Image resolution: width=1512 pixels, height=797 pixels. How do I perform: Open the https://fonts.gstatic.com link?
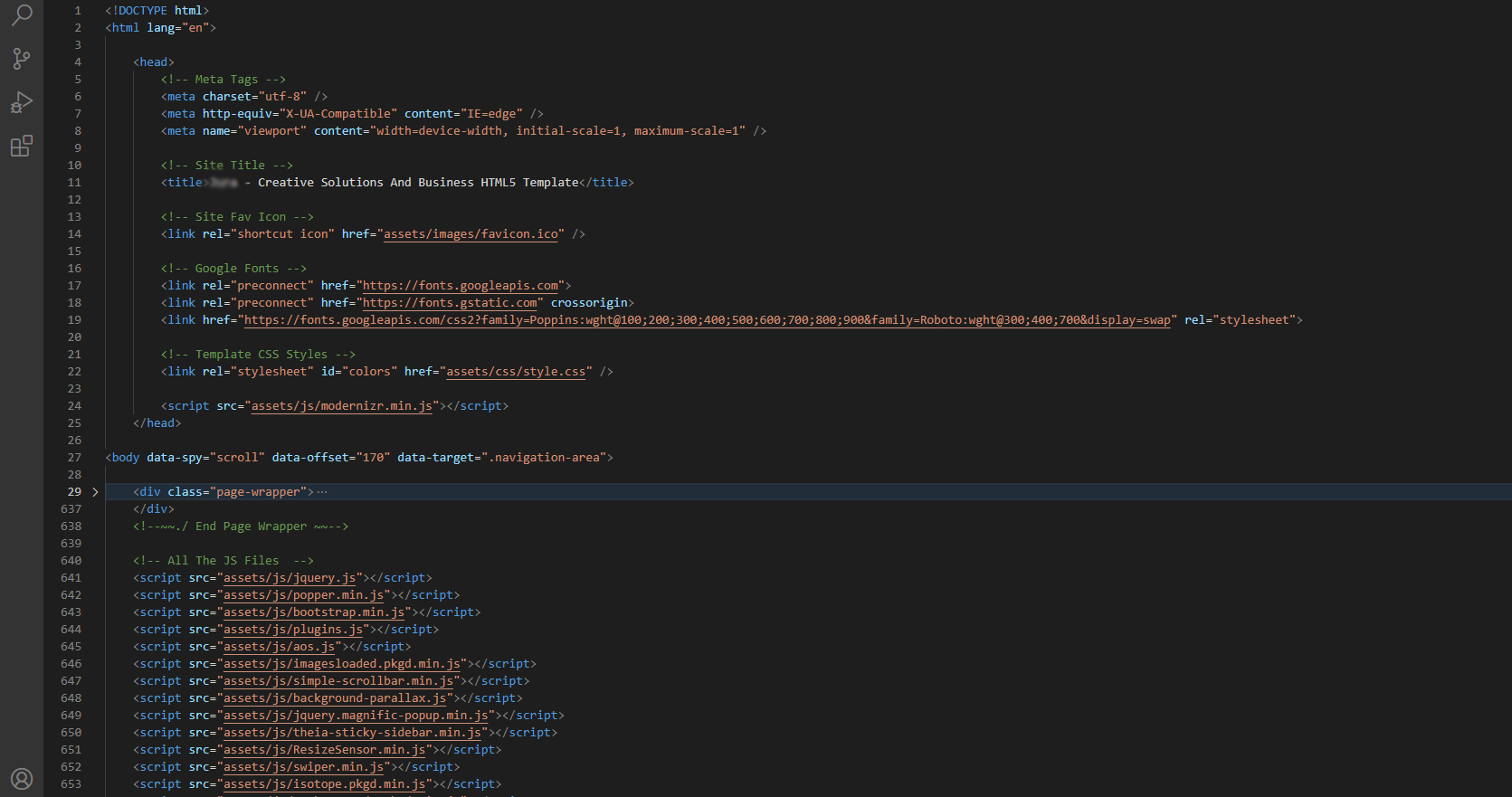(x=450, y=303)
